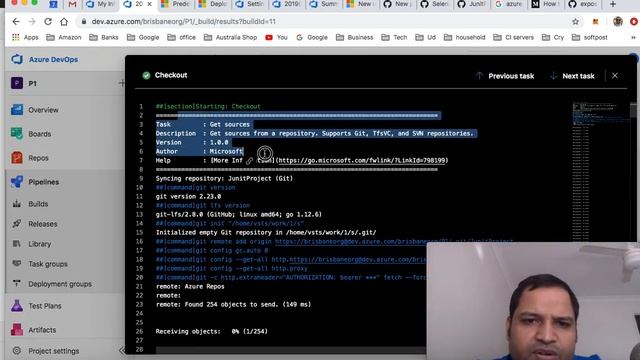Click the Library books icon
640x360 pixels.
point(17,244)
